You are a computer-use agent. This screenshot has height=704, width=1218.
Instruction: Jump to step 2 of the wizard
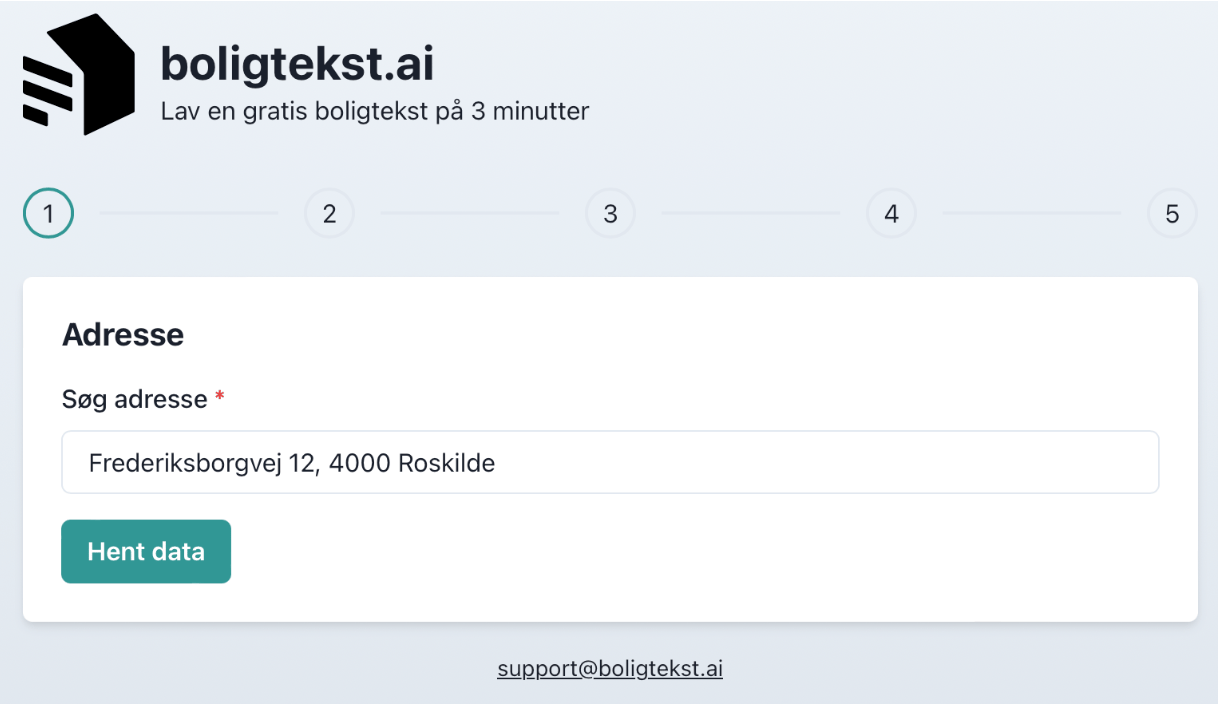329,213
